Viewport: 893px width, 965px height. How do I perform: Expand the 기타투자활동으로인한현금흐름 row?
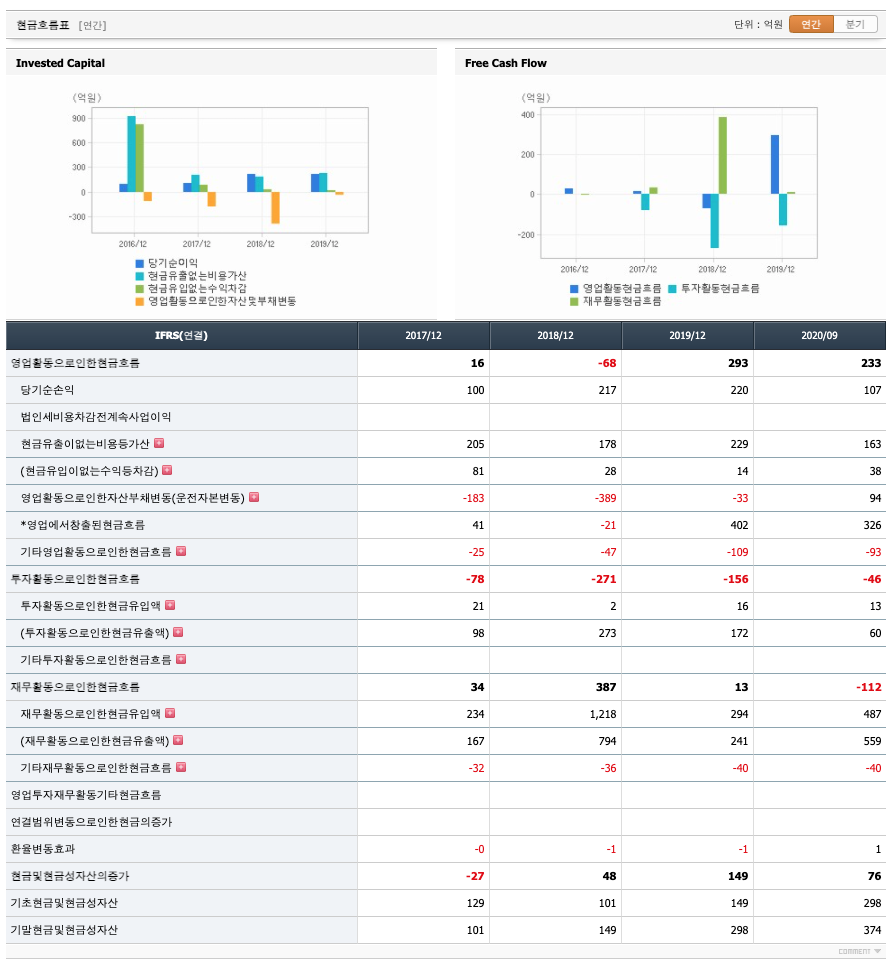coord(181,659)
